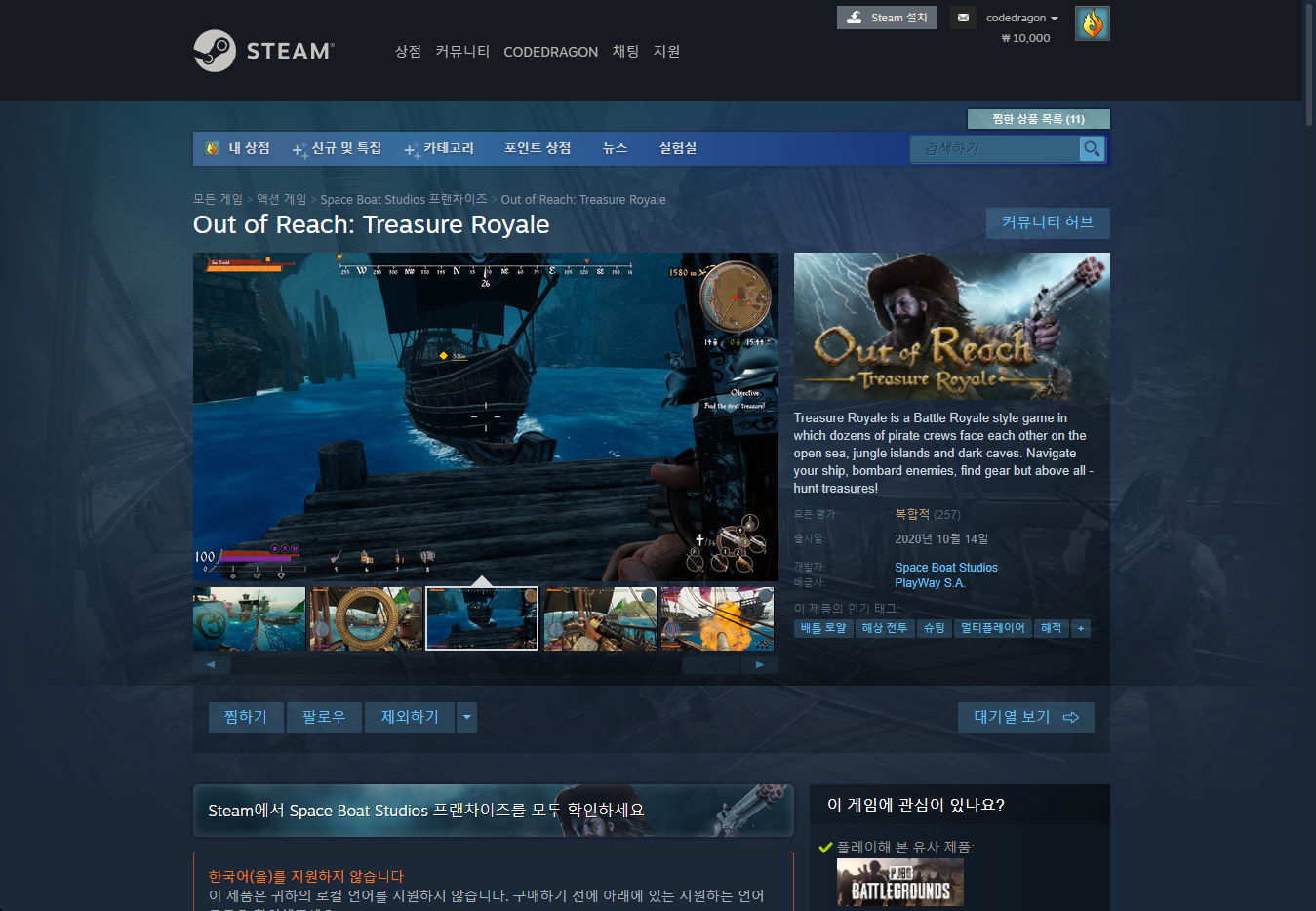Select fourth thumbnail with cannon on deck

click(x=600, y=618)
